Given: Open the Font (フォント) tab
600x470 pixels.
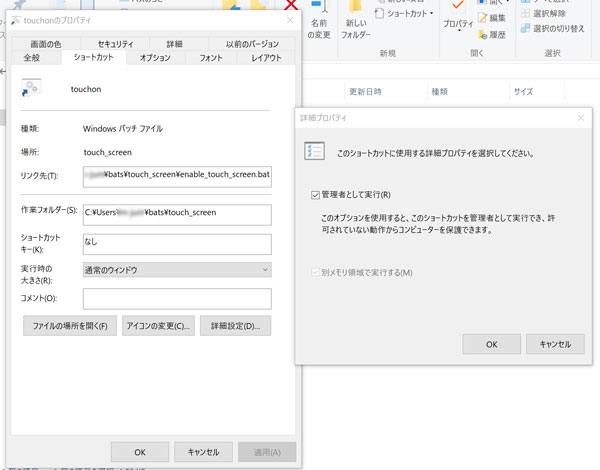Looking at the screenshot, I should [211, 59].
